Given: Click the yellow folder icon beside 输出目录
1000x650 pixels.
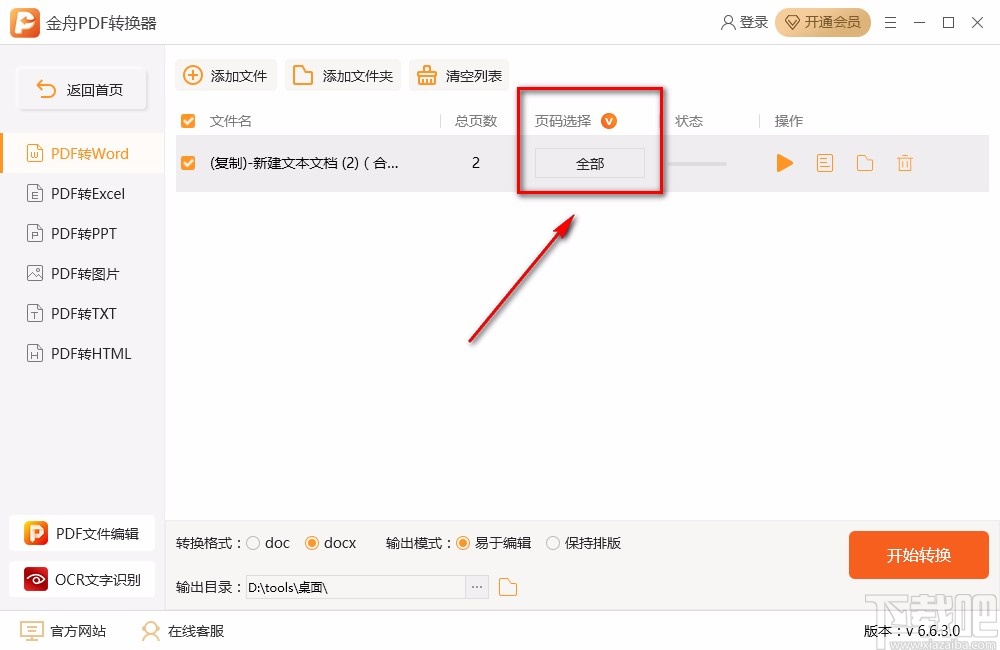Looking at the screenshot, I should [x=507, y=587].
